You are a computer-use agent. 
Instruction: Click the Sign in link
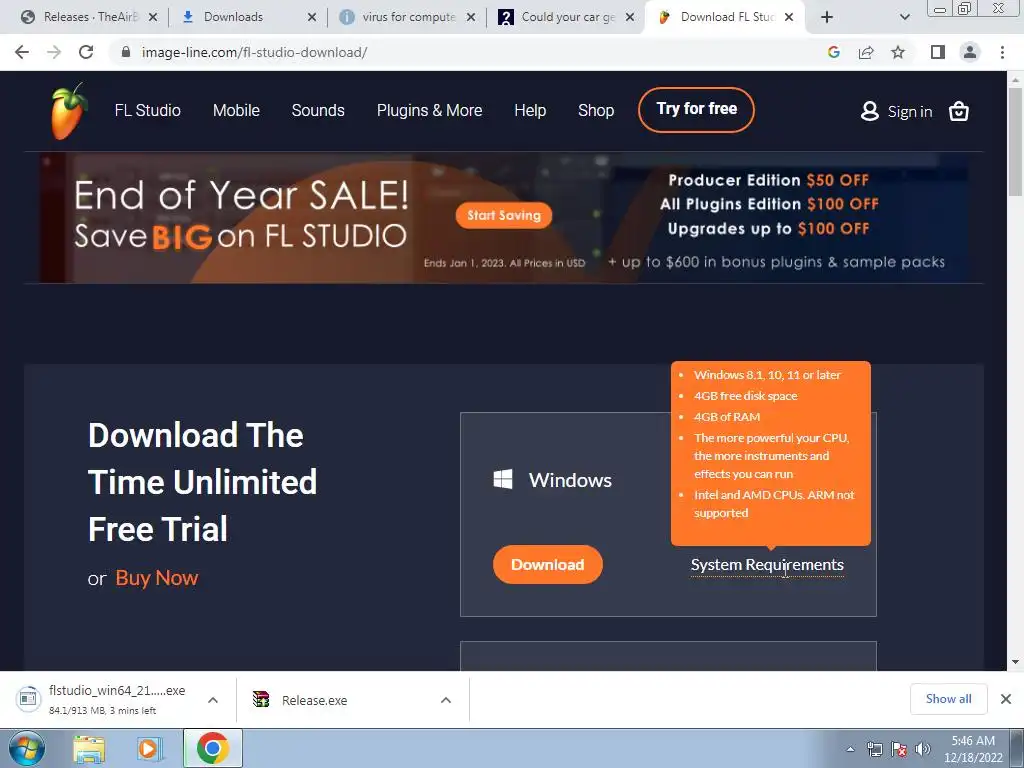coord(910,112)
